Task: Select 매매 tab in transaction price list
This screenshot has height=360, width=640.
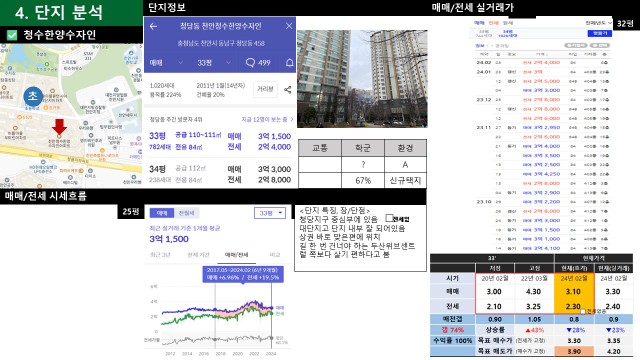Action: pos(479,23)
